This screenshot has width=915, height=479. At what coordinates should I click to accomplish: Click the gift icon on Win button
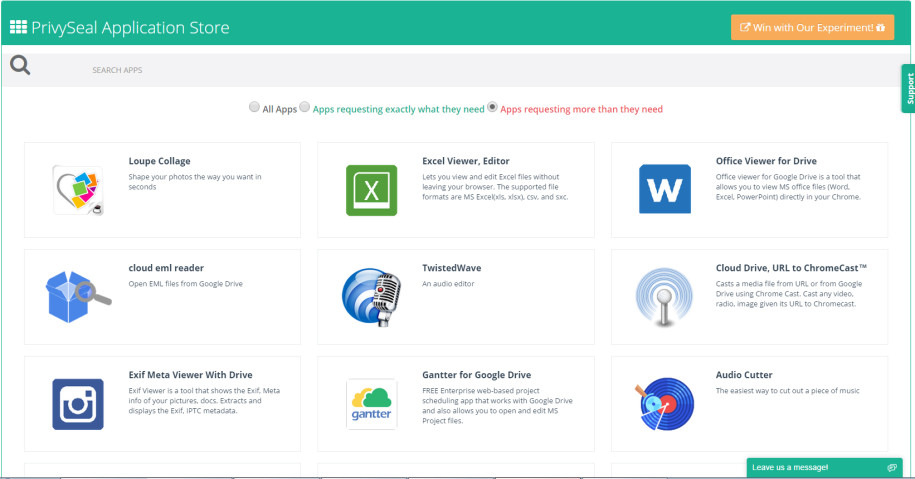click(x=881, y=27)
